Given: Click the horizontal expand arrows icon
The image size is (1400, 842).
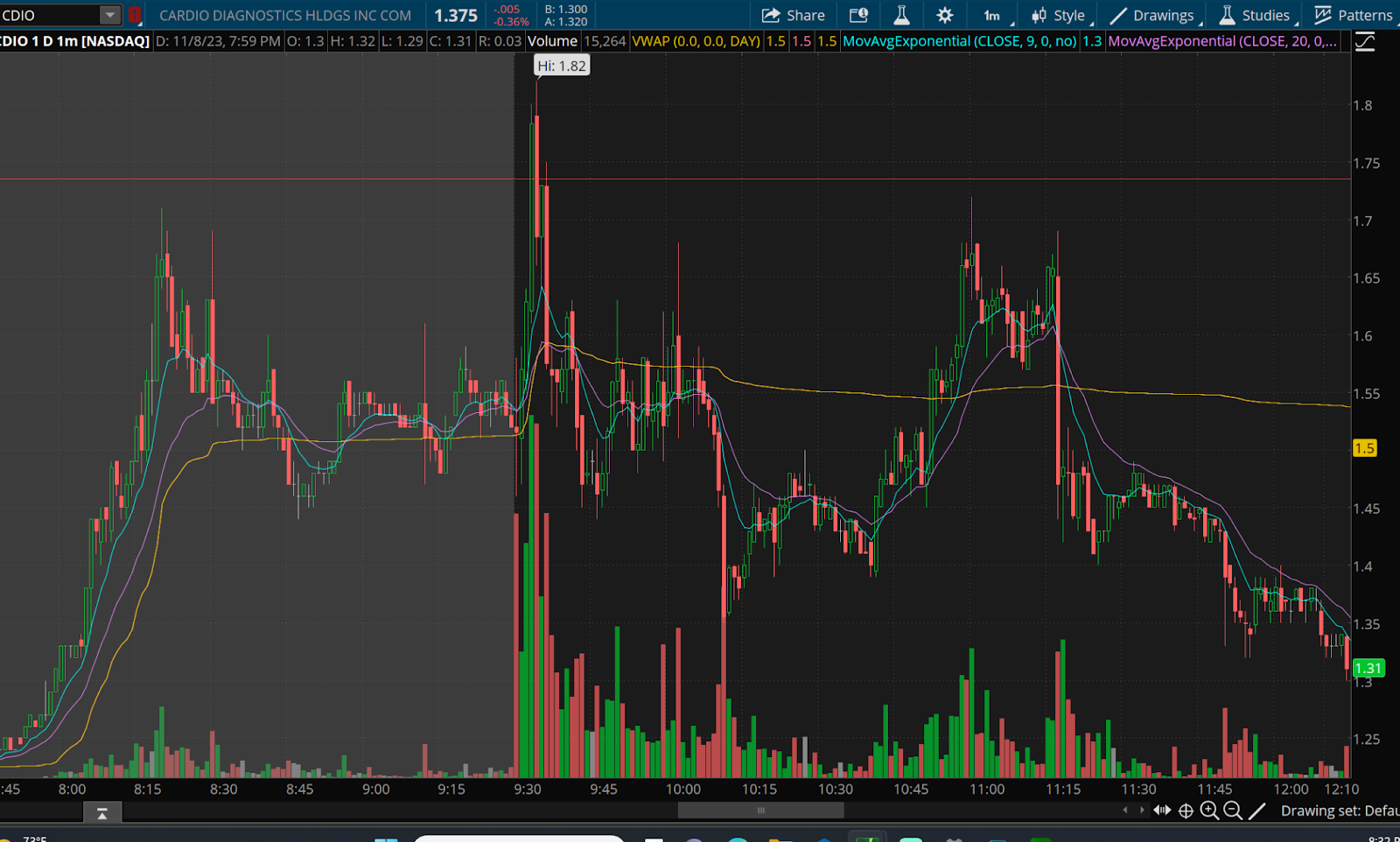Looking at the screenshot, I should 1162,810.
